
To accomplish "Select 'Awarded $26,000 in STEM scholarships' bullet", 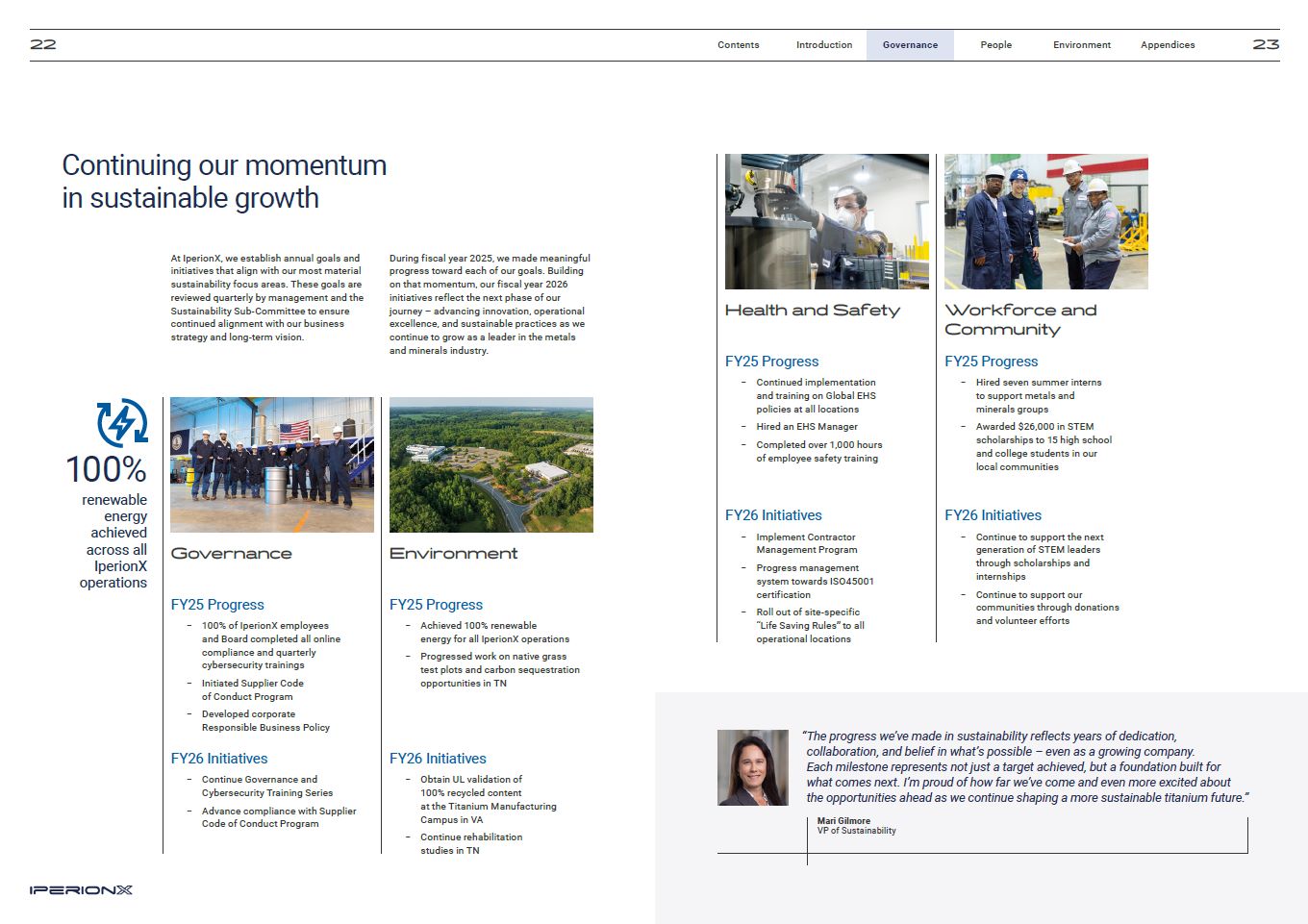I will tap(1044, 447).
